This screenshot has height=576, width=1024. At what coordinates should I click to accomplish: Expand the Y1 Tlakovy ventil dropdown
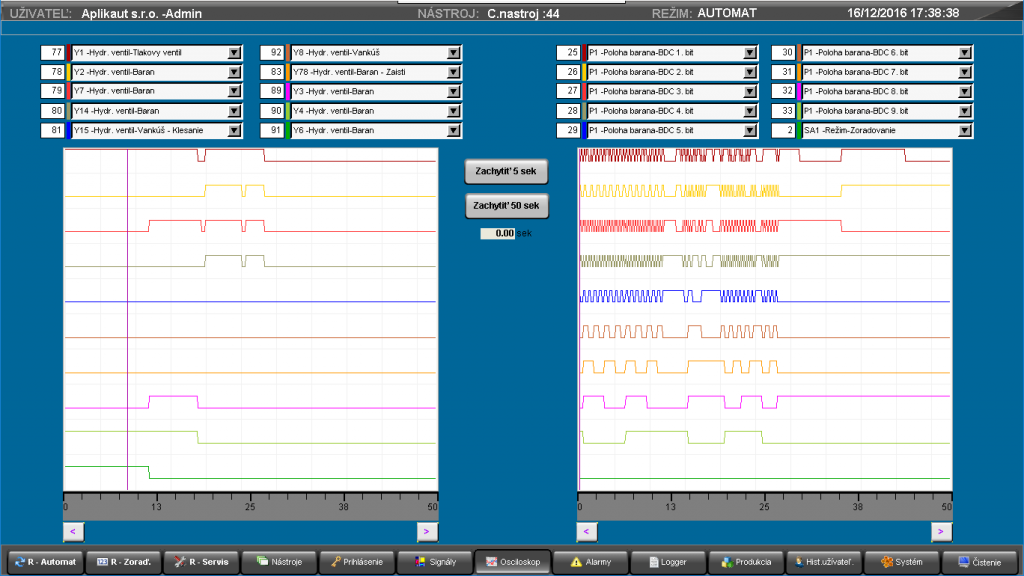pyautogui.click(x=234, y=53)
